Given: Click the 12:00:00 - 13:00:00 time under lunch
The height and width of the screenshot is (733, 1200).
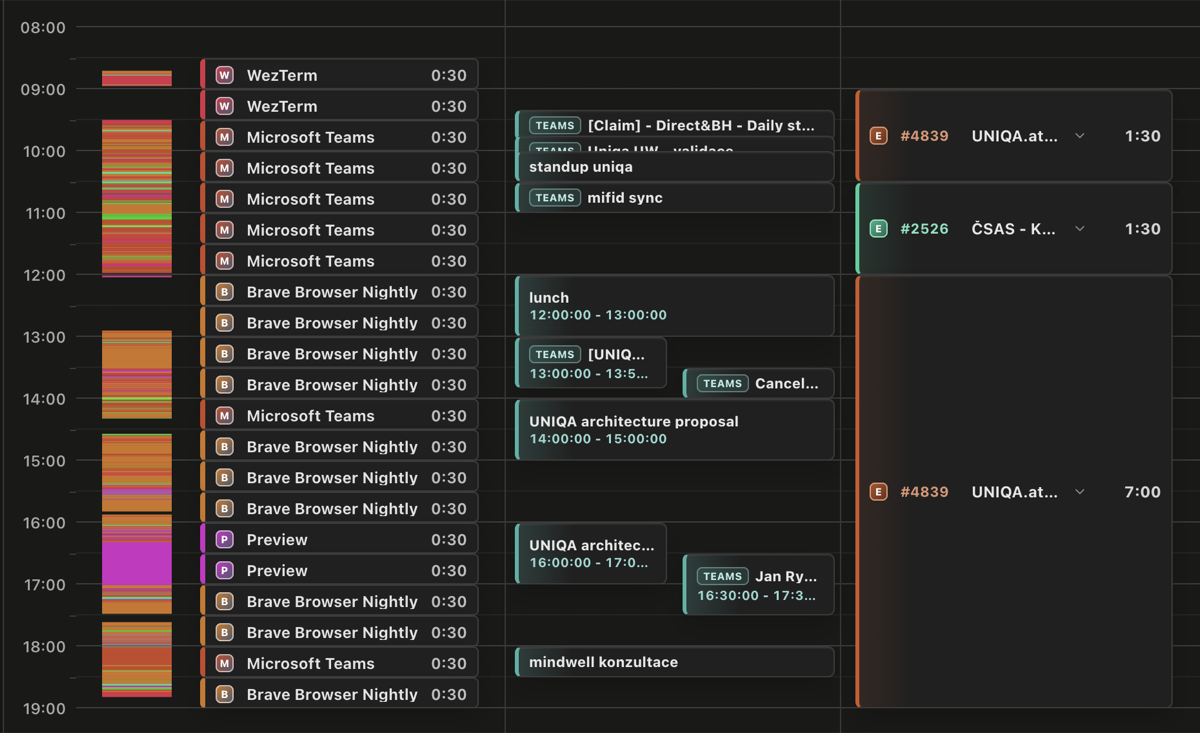Looking at the screenshot, I should pos(598,315).
